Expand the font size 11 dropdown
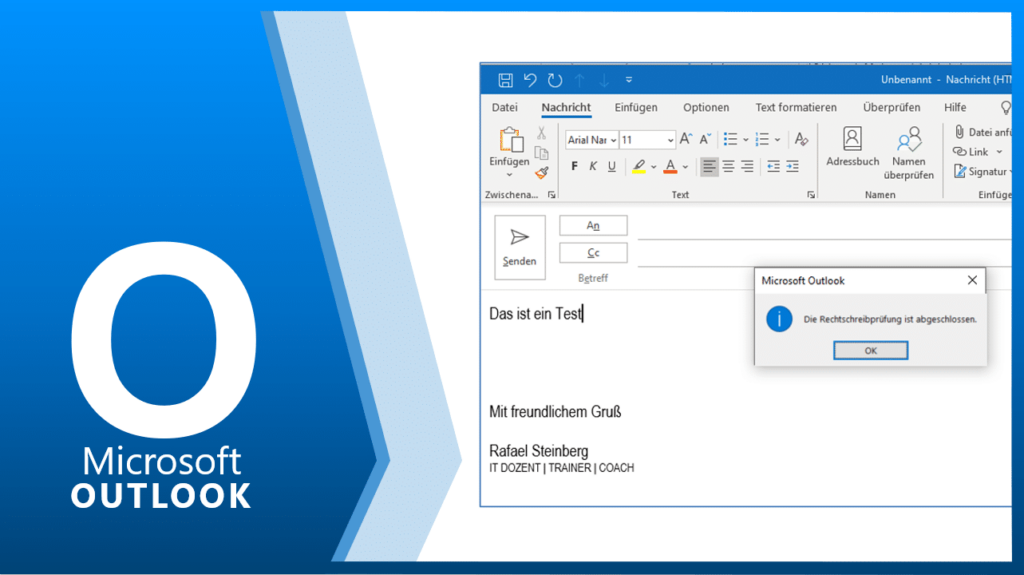1024x575 pixels. pos(669,140)
